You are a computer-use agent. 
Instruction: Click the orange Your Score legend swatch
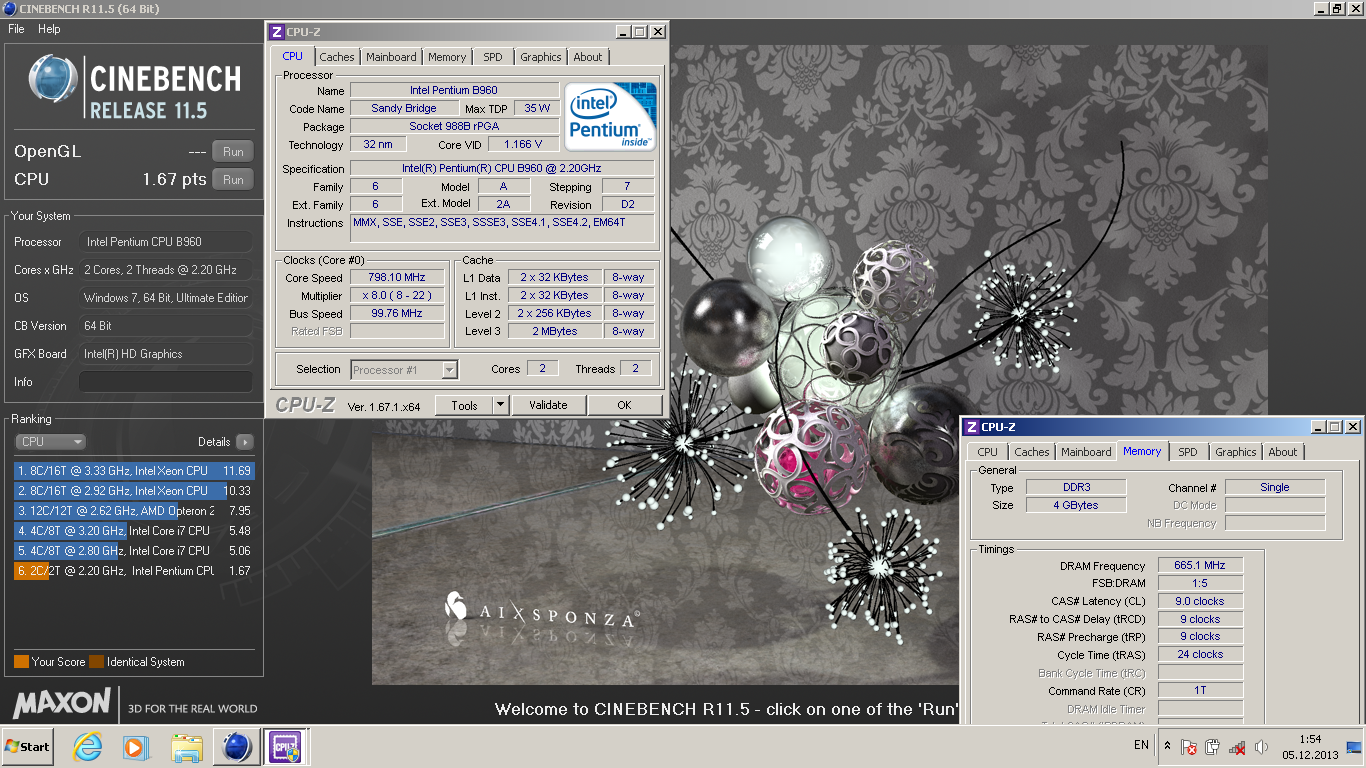[21, 662]
